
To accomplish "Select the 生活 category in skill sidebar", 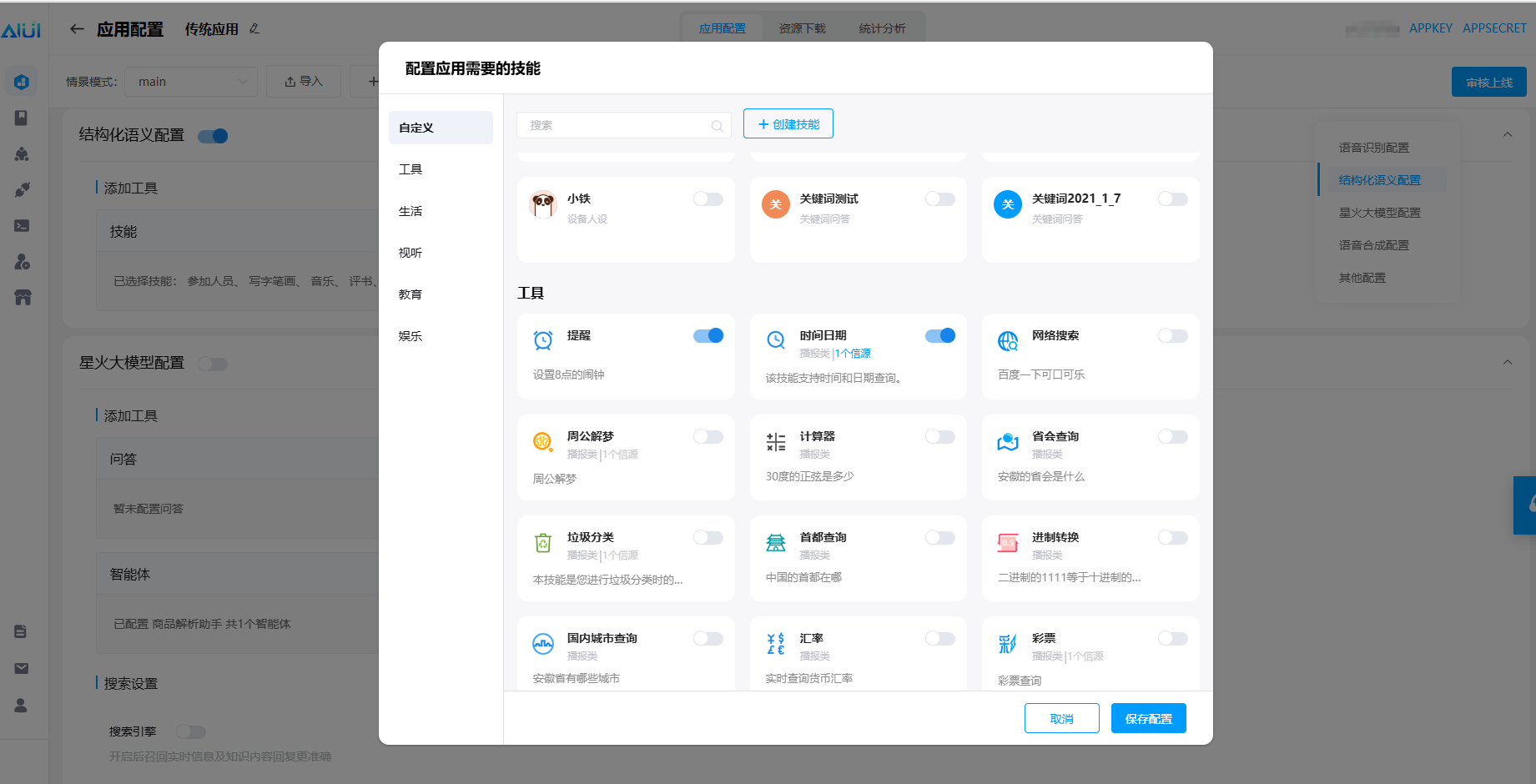I will click(x=410, y=211).
